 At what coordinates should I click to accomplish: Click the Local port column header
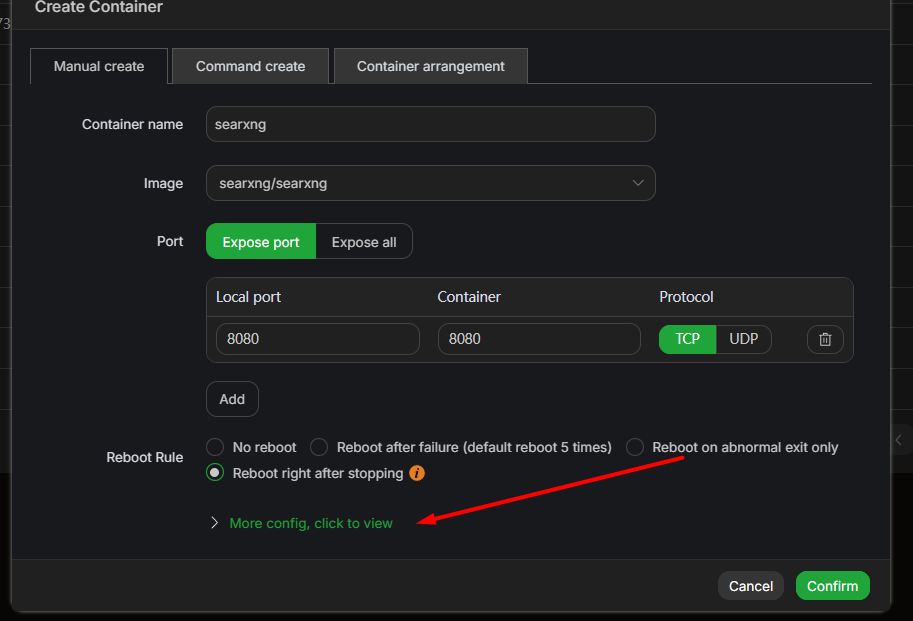click(248, 297)
